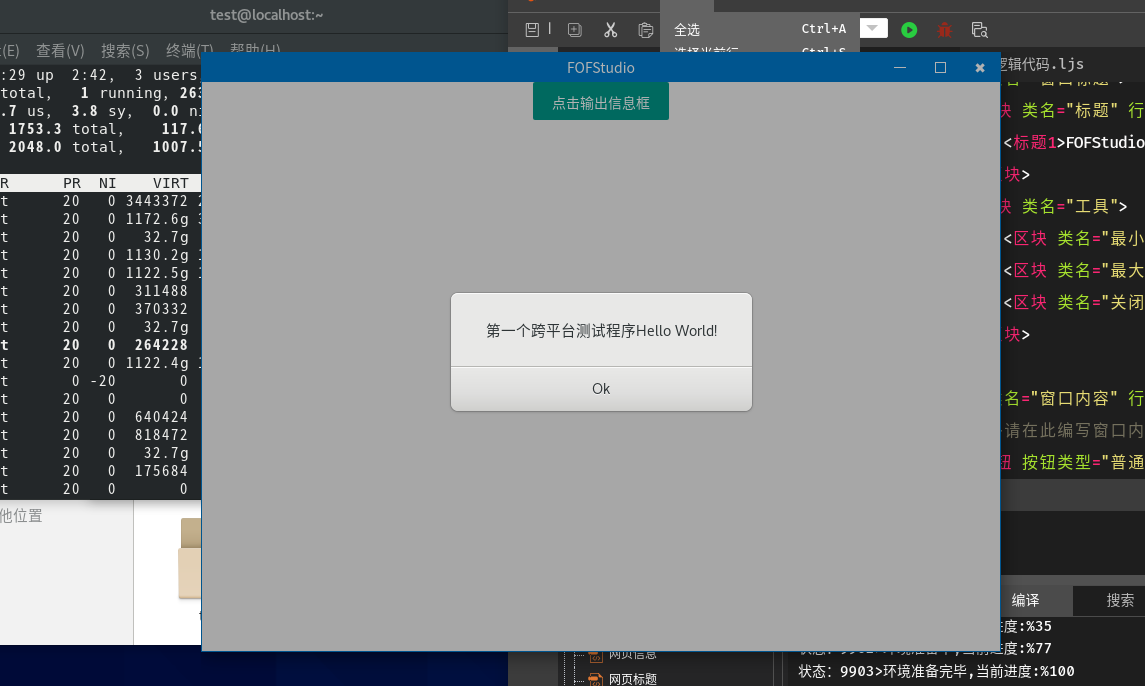The width and height of the screenshot is (1145, 686).
Task: Click the 逻辑代码.ljs editor tab
Action: [1041, 64]
